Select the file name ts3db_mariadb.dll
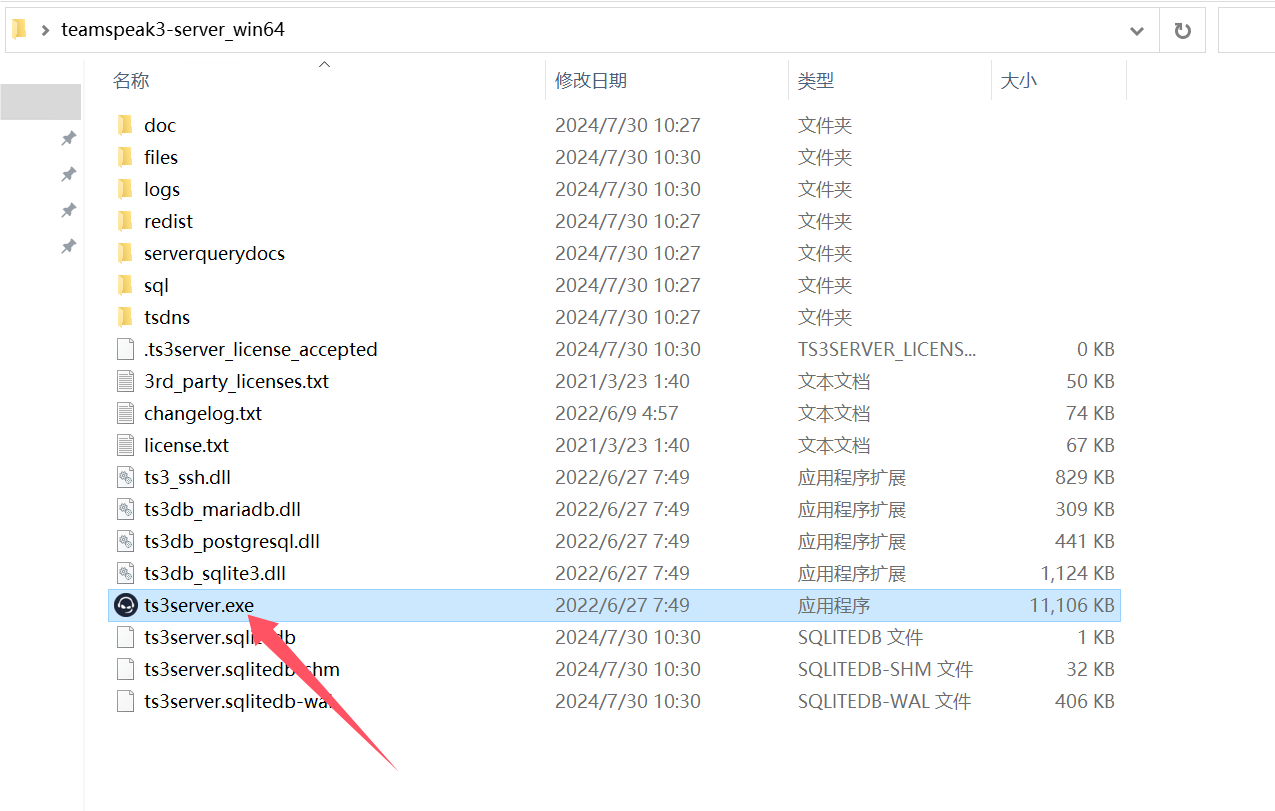The height and width of the screenshot is (811, 1275). tap(222, 509)
